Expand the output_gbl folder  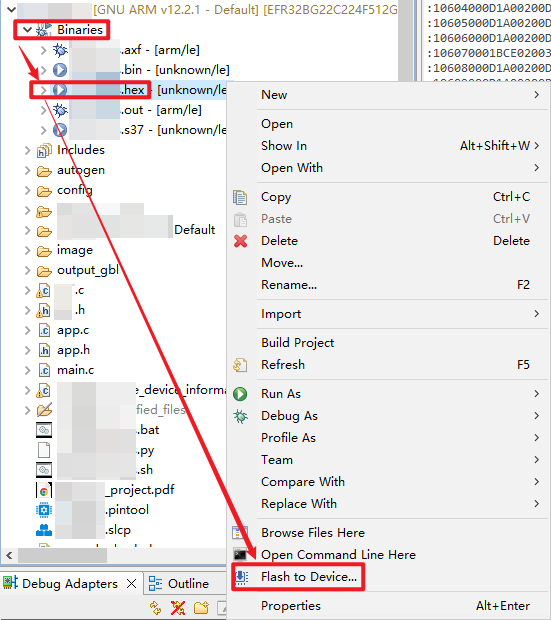pos(27,270)
